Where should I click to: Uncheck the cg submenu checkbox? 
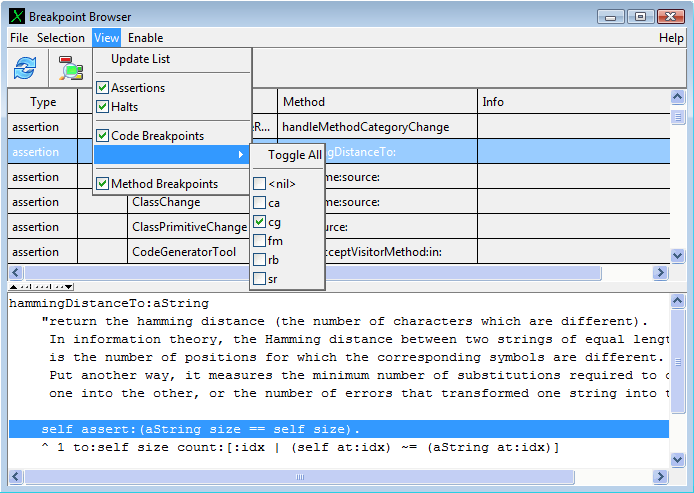point(260,222)
